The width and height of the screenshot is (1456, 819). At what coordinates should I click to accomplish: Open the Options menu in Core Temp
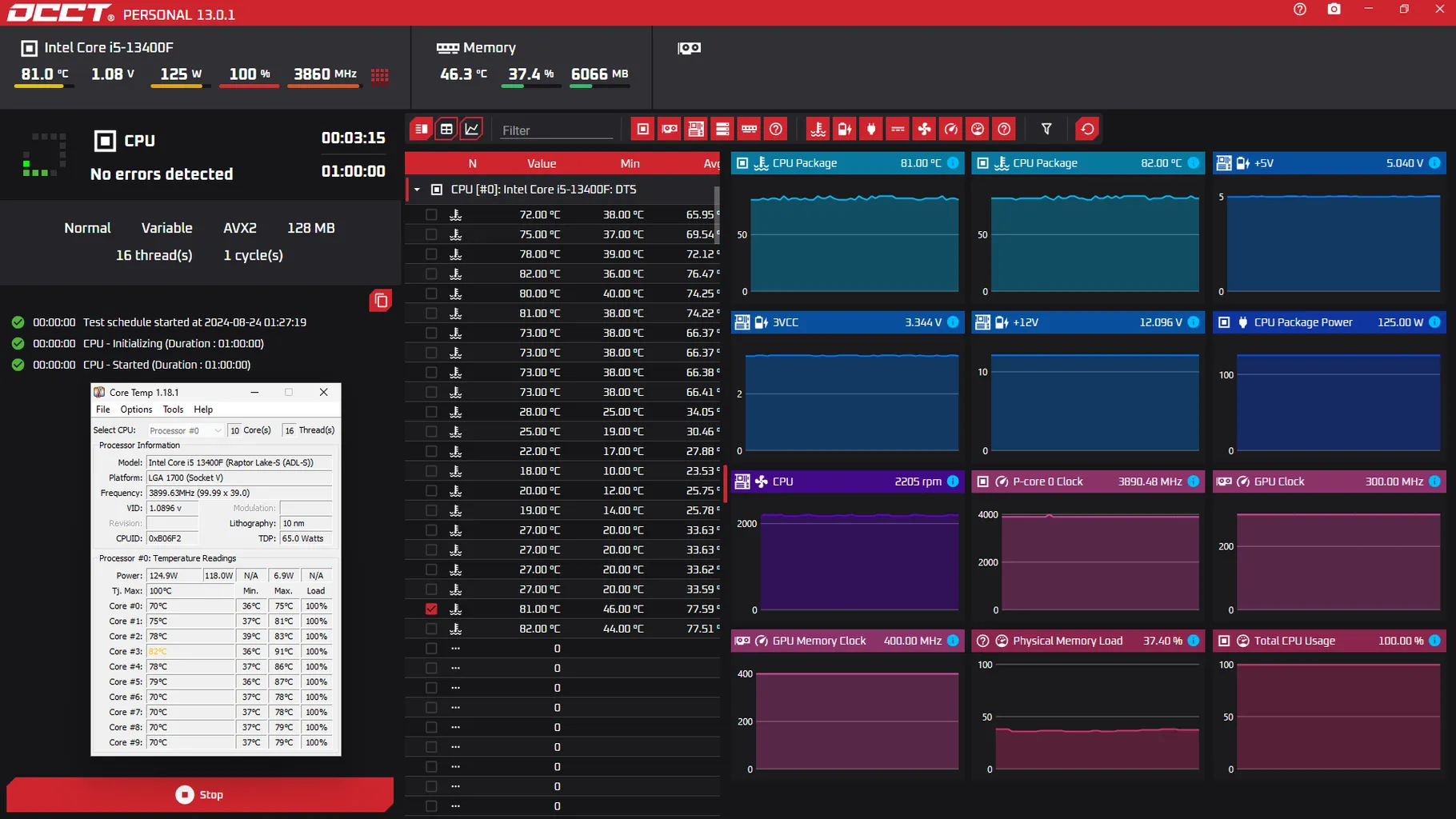pos(136,409)
